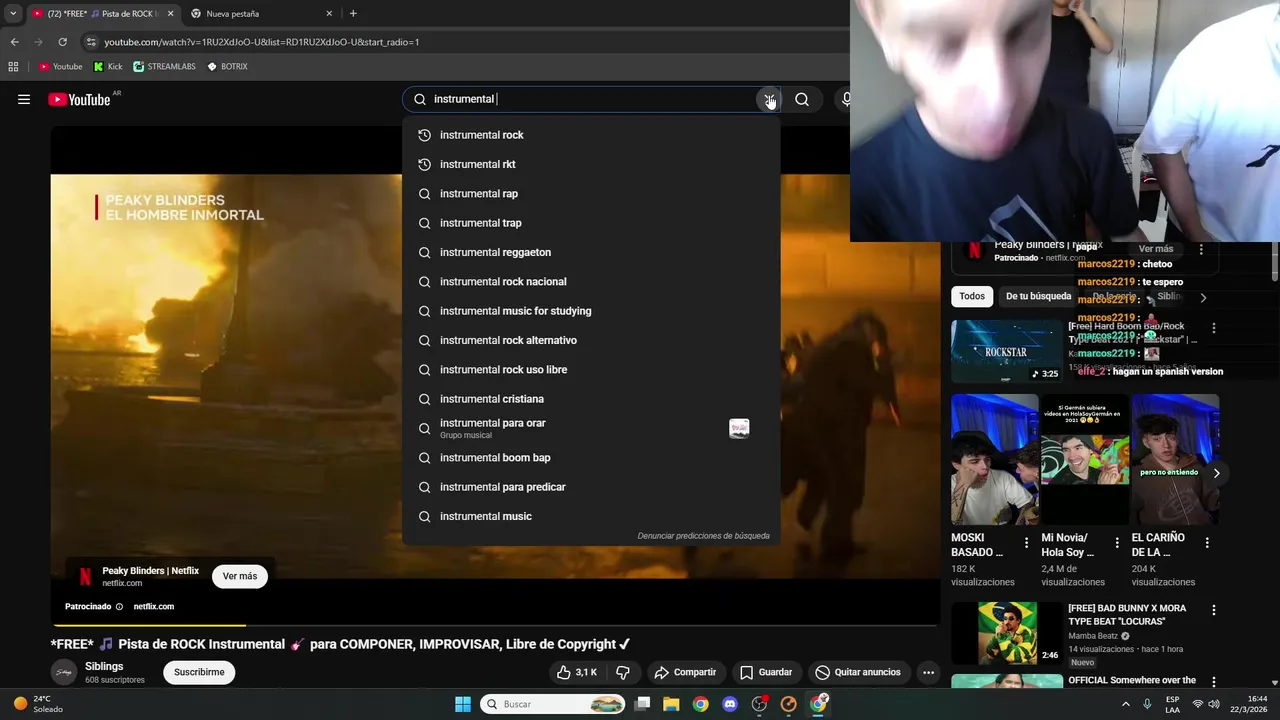The height and width of the screenshot is (720, 1280).
Task: Clear the search box with X icon
Action: (x=769, y=99)
